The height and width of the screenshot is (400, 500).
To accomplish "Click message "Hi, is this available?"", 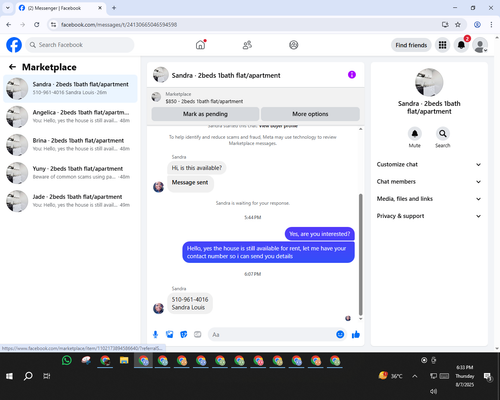I will pos(197,168).
